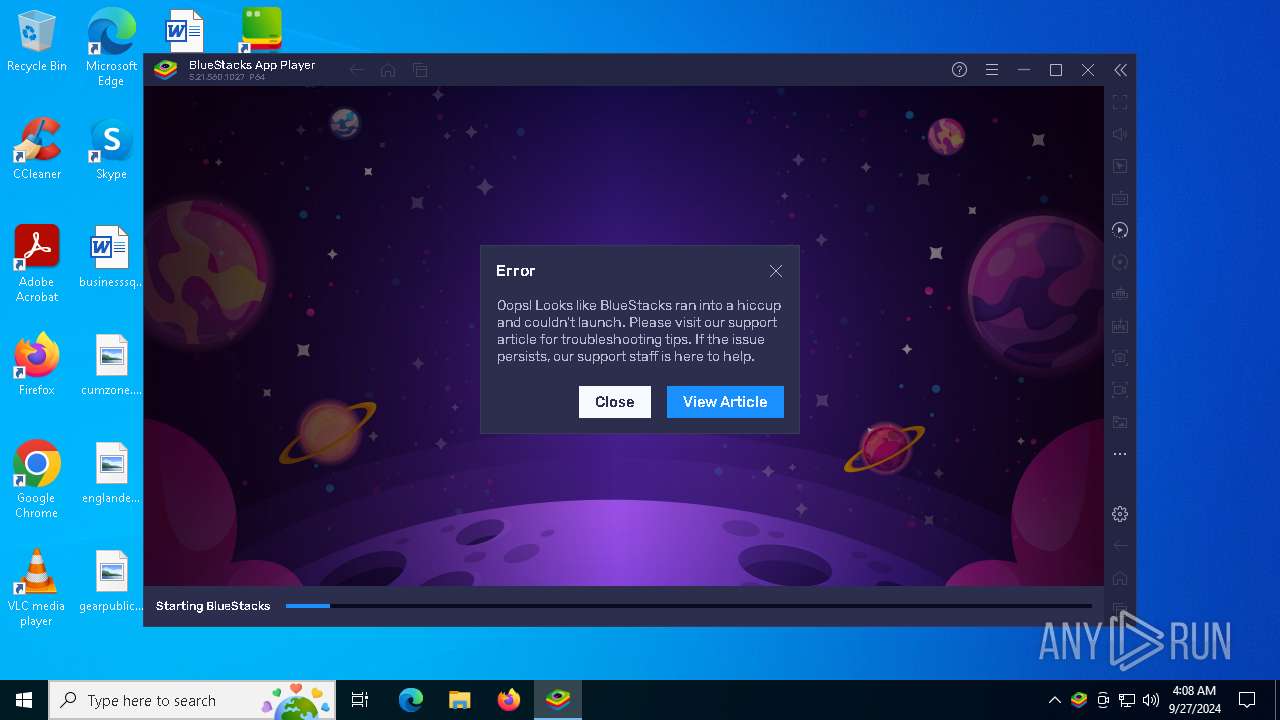
Task: Take a screenshot with sidebar capture icon
Action: (1120, 358)
